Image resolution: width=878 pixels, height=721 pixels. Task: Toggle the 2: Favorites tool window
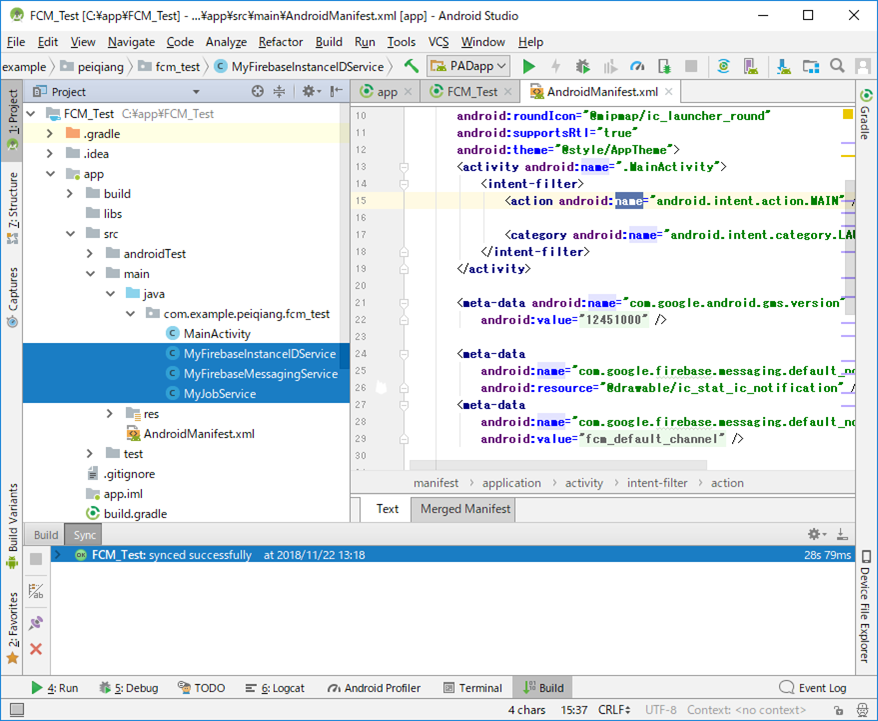pos(12,628)
